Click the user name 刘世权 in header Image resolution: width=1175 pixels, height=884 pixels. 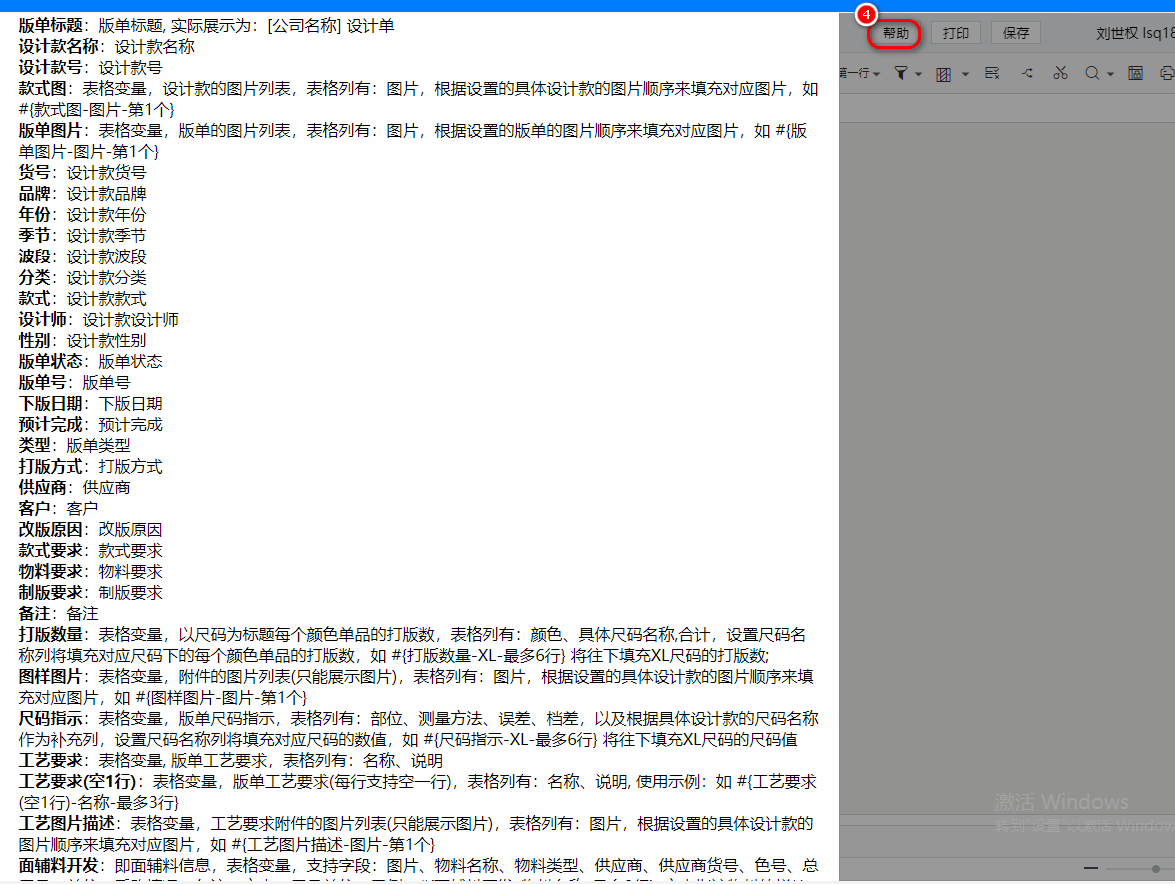pos(1118,33)
